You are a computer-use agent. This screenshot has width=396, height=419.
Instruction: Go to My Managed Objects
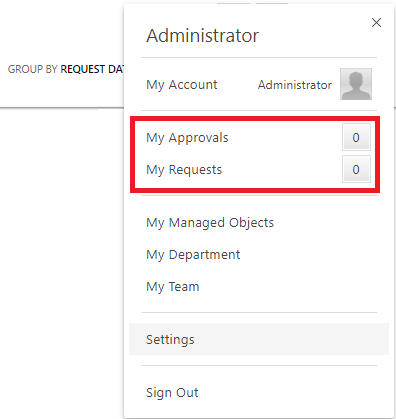[210, 223]
